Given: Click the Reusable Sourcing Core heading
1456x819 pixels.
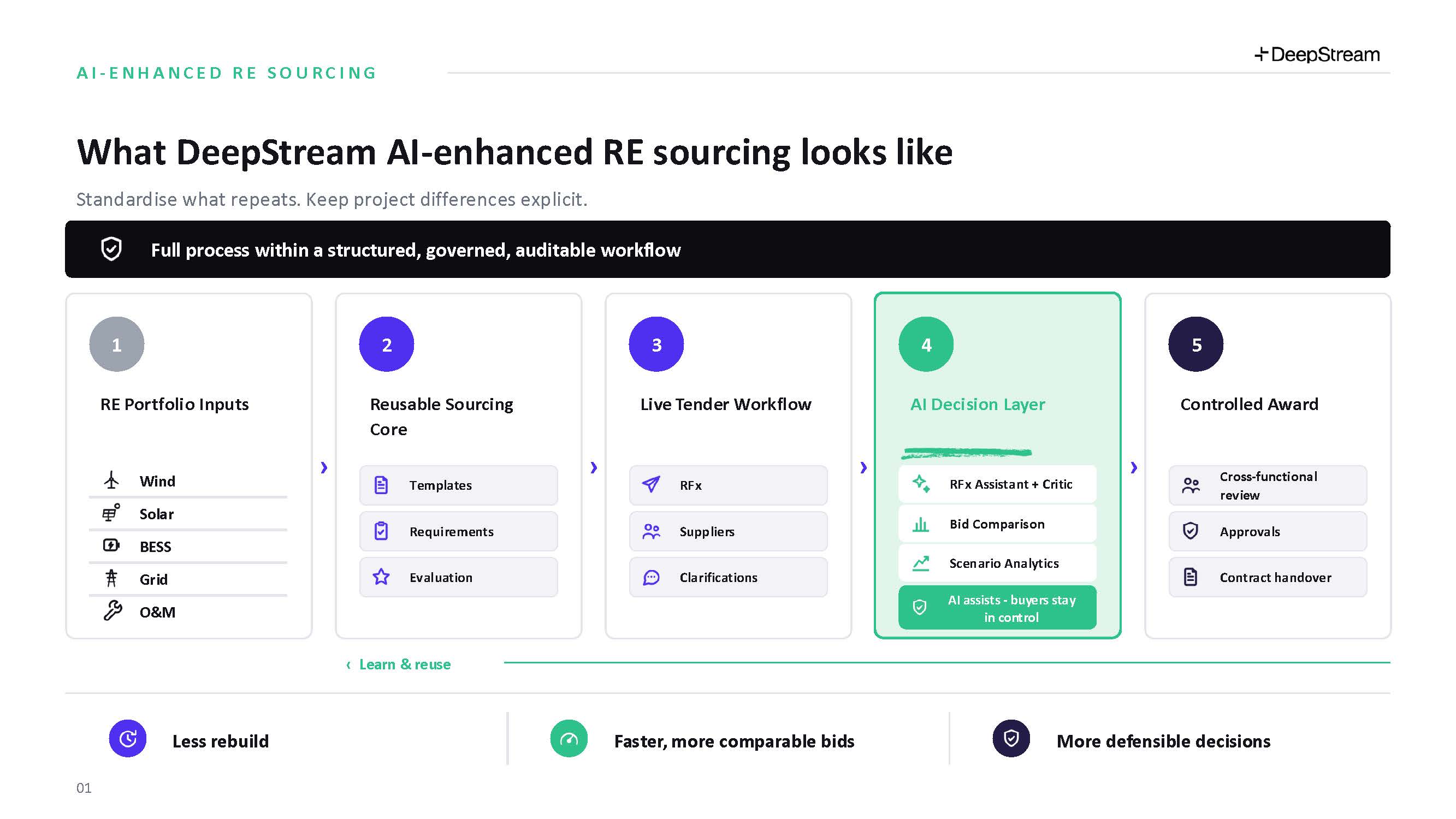Looking at the screenshot, I should click(x=441, y=417).
